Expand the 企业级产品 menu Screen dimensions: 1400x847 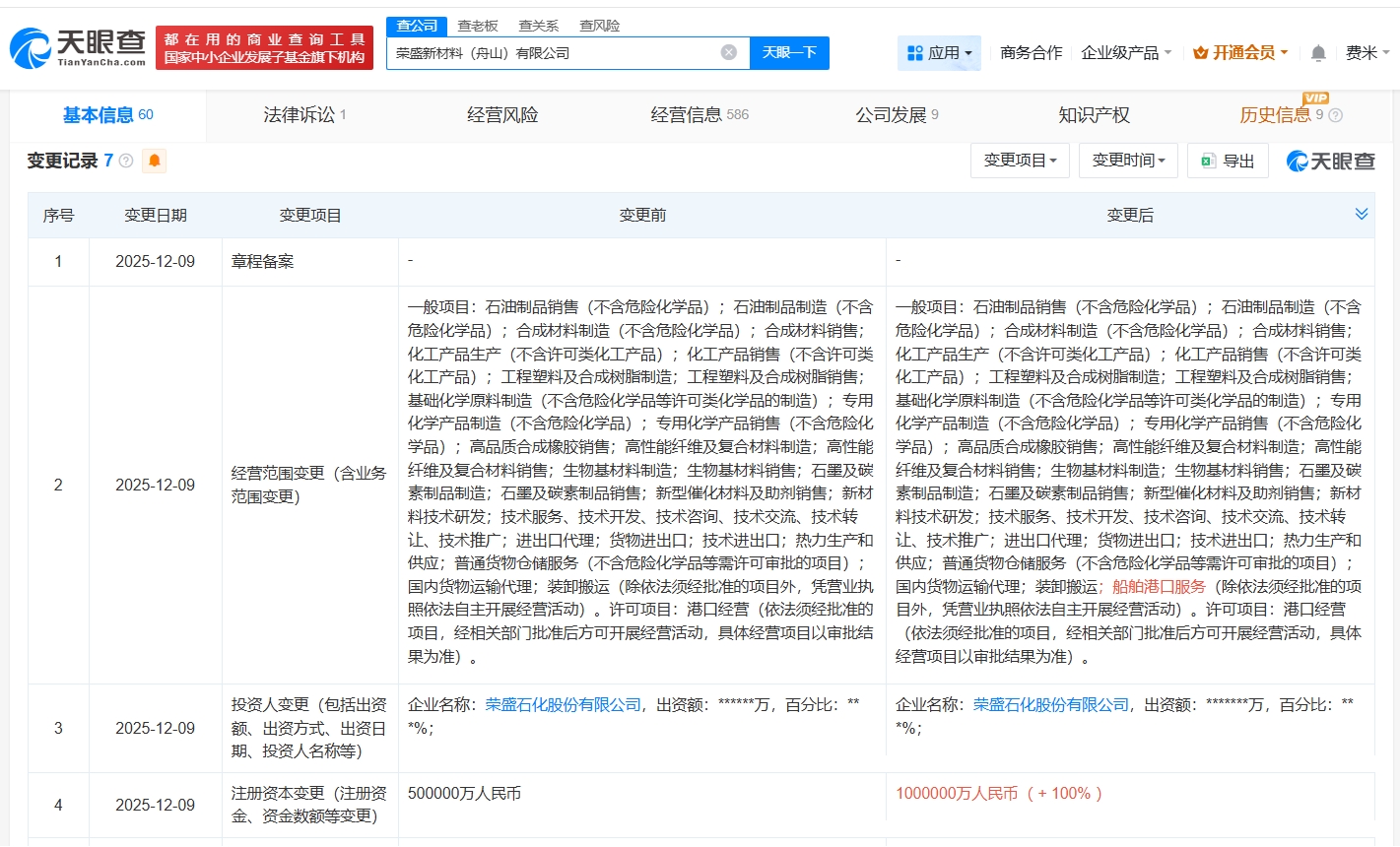click(1125, 53)
